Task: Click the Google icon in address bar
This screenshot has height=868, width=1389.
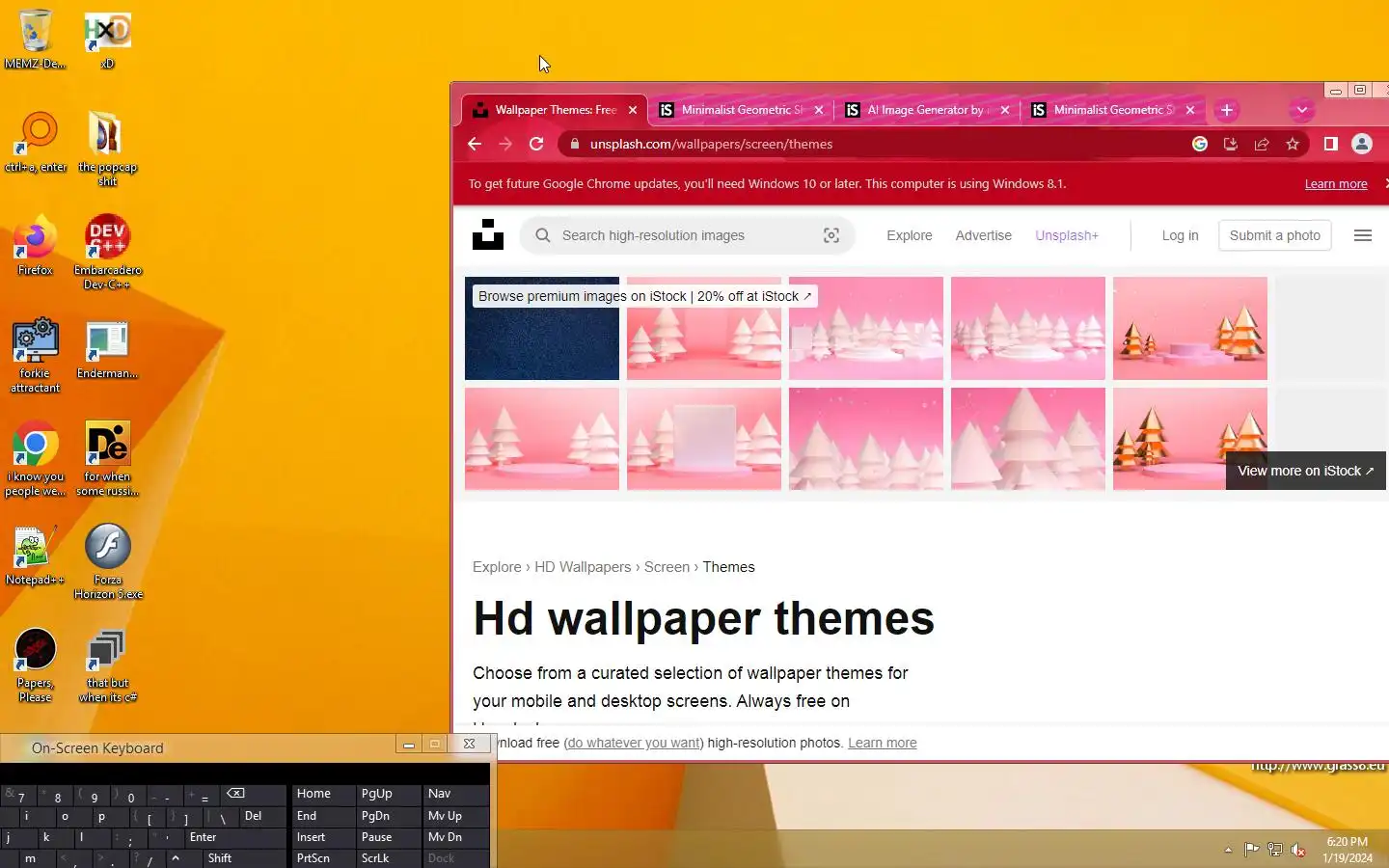Action: pyautogui.click(x=1200, y=144)
